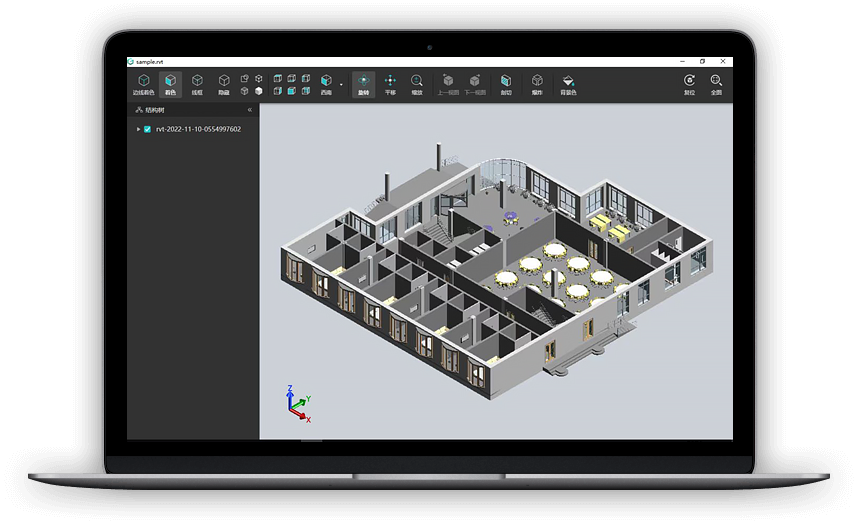Click the 复位 reset view button
The image size is (858, 523).
(689, 84)
